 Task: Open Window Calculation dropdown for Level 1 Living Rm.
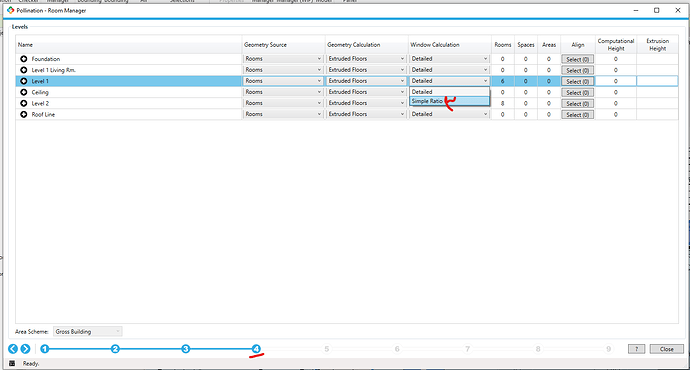449,70
